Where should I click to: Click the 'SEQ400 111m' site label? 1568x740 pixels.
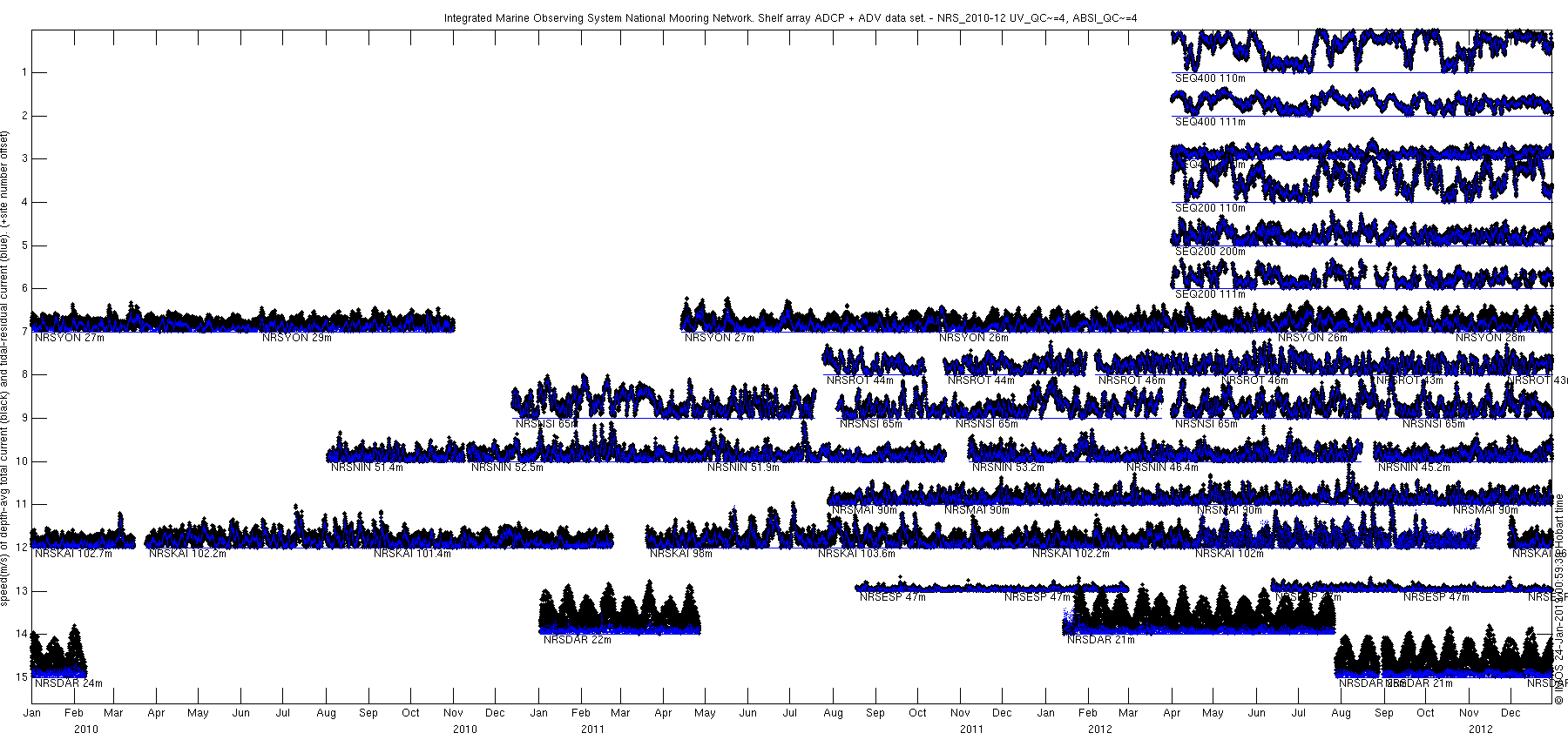tap(1210, 122)
